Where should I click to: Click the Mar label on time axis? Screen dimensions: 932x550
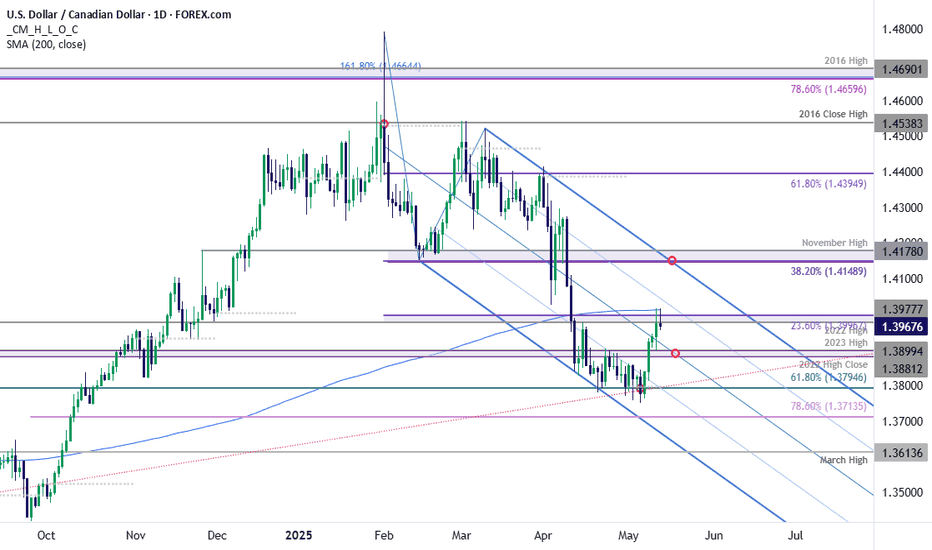461,535
